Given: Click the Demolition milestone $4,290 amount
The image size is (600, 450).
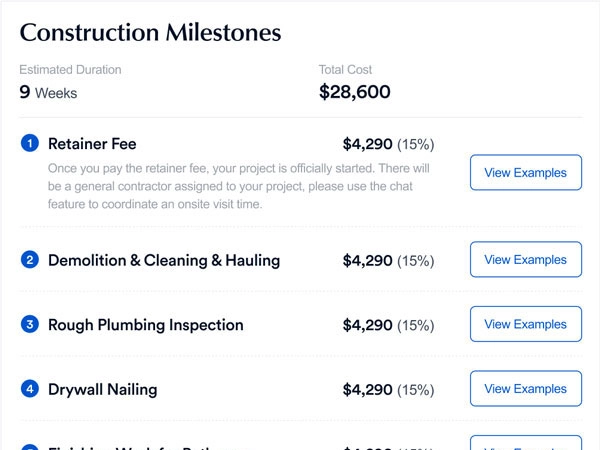Looking at the screenshot, I should (x=367, y=260).
